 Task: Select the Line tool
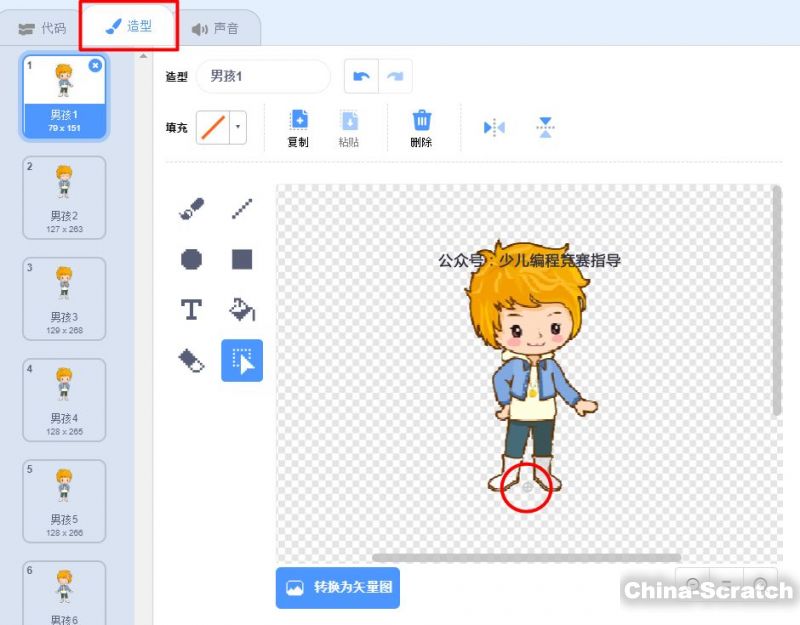(x=242, y=209)
